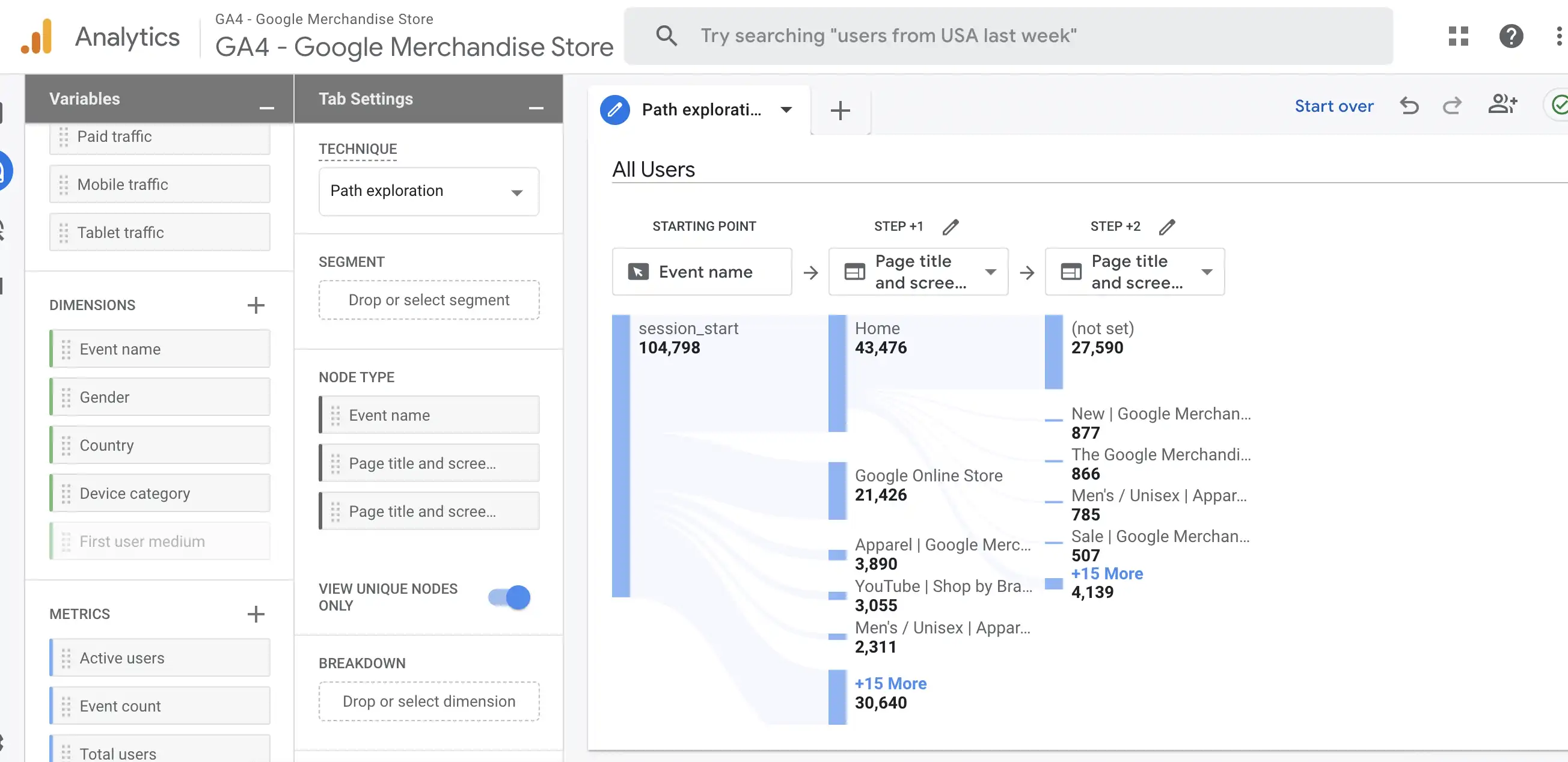Viewport: 1568px width, 762px height.
Task: Expand +15 More under STEP +2
Action: tap(1107, 573)
